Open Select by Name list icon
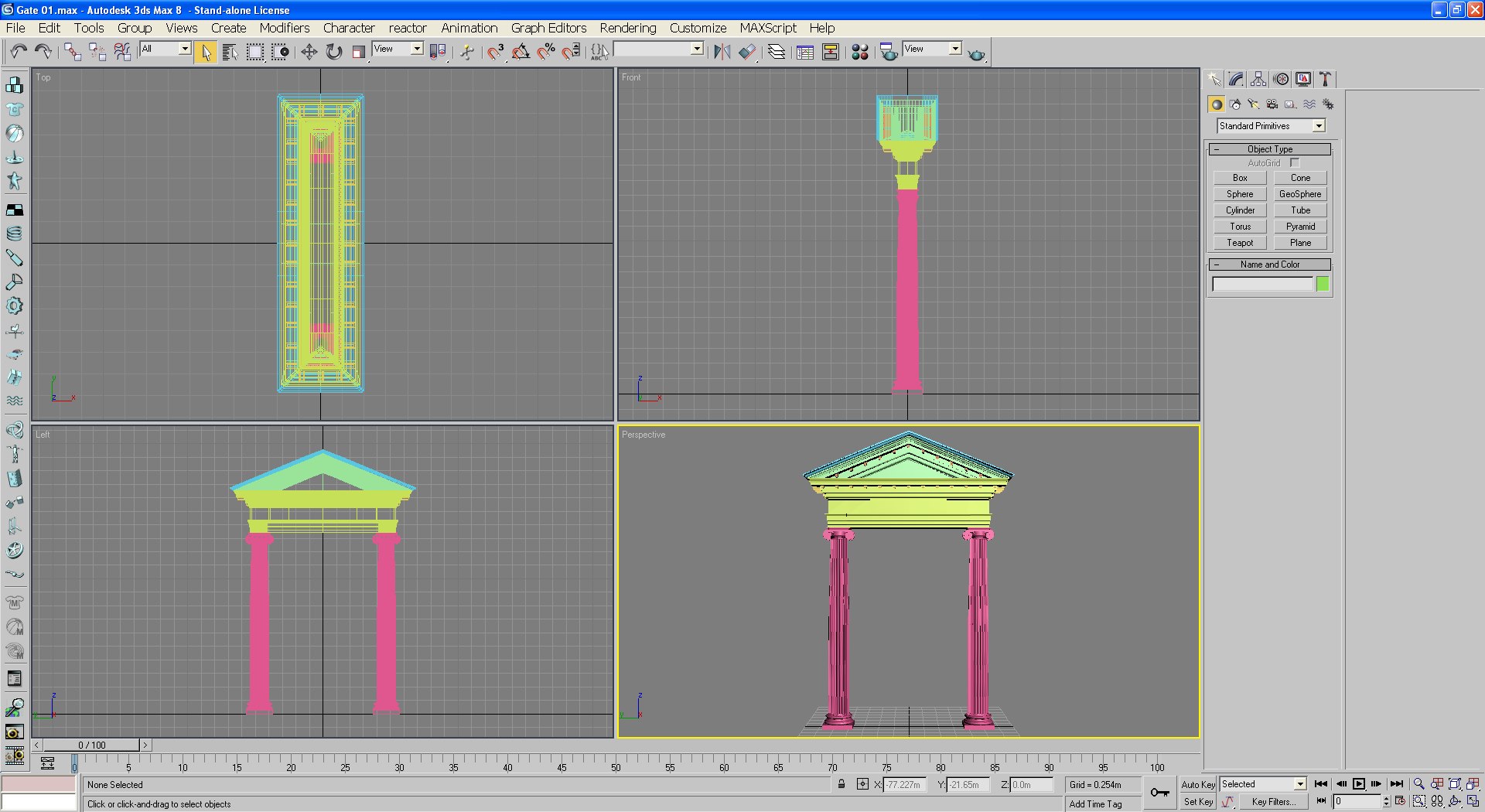The height and width of the screenshot is (812, 1485). click(230, 52)
